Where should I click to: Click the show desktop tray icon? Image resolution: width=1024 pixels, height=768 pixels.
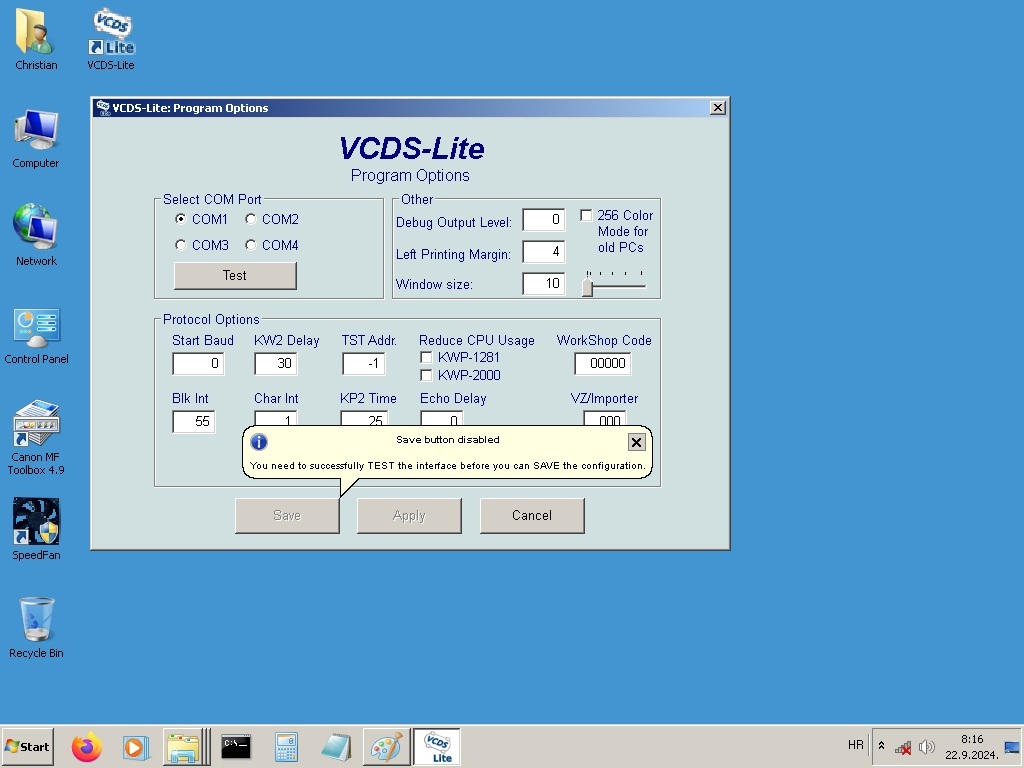click(1012, 746)
